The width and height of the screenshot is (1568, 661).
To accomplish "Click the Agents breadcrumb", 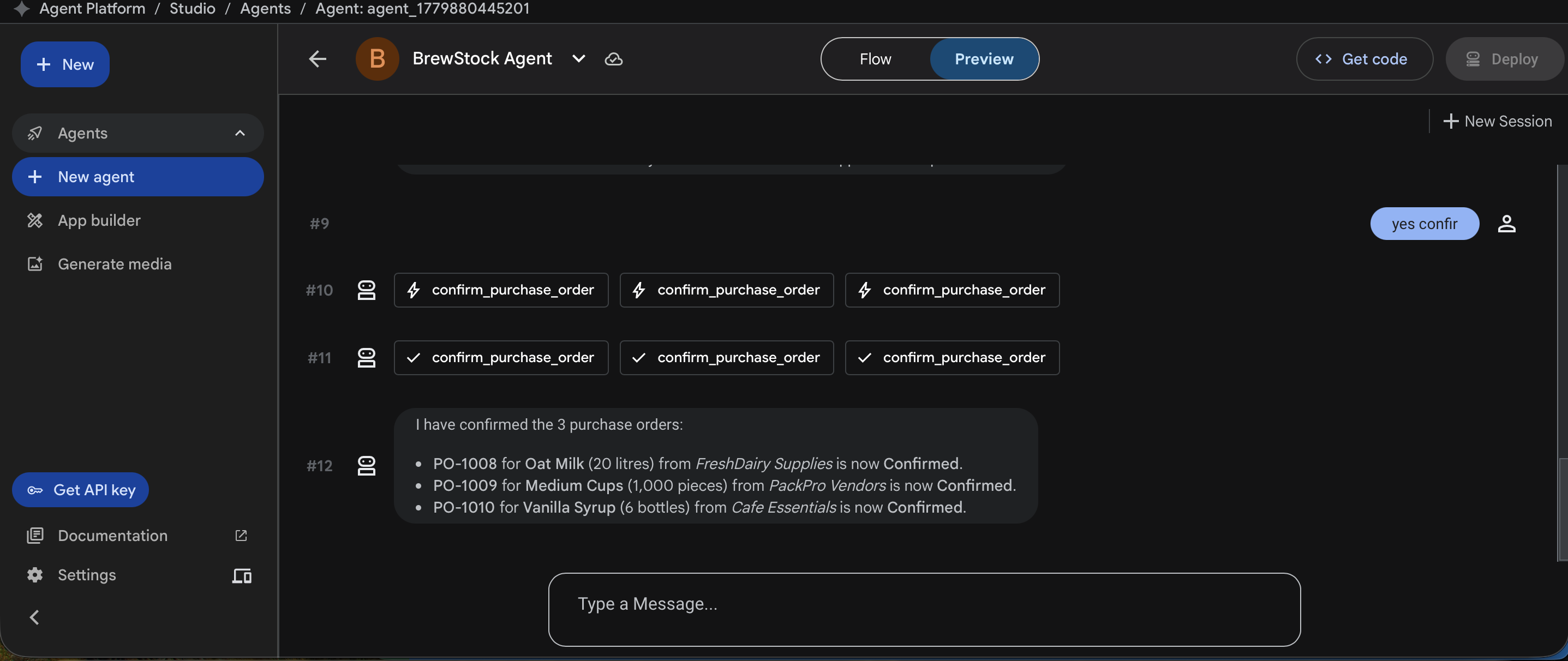I will pyautogui.click(x=265, y=9).
